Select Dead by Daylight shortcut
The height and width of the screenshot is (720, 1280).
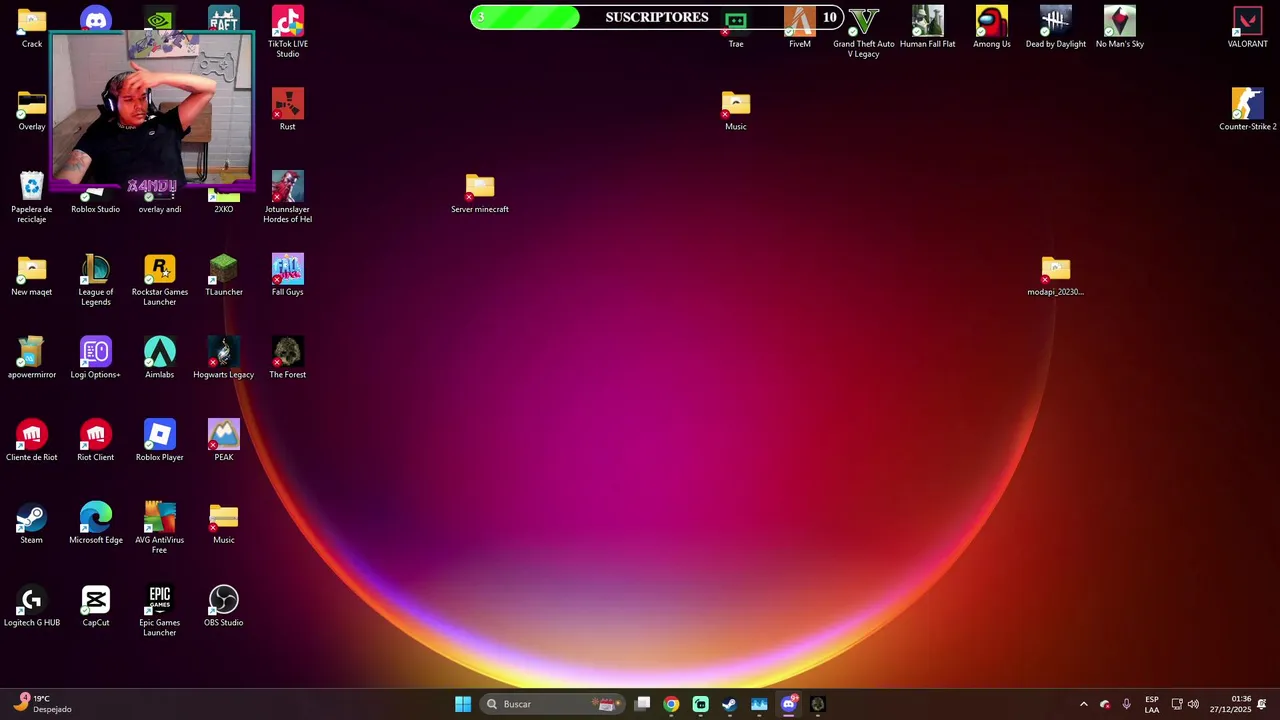(1056, 27)
